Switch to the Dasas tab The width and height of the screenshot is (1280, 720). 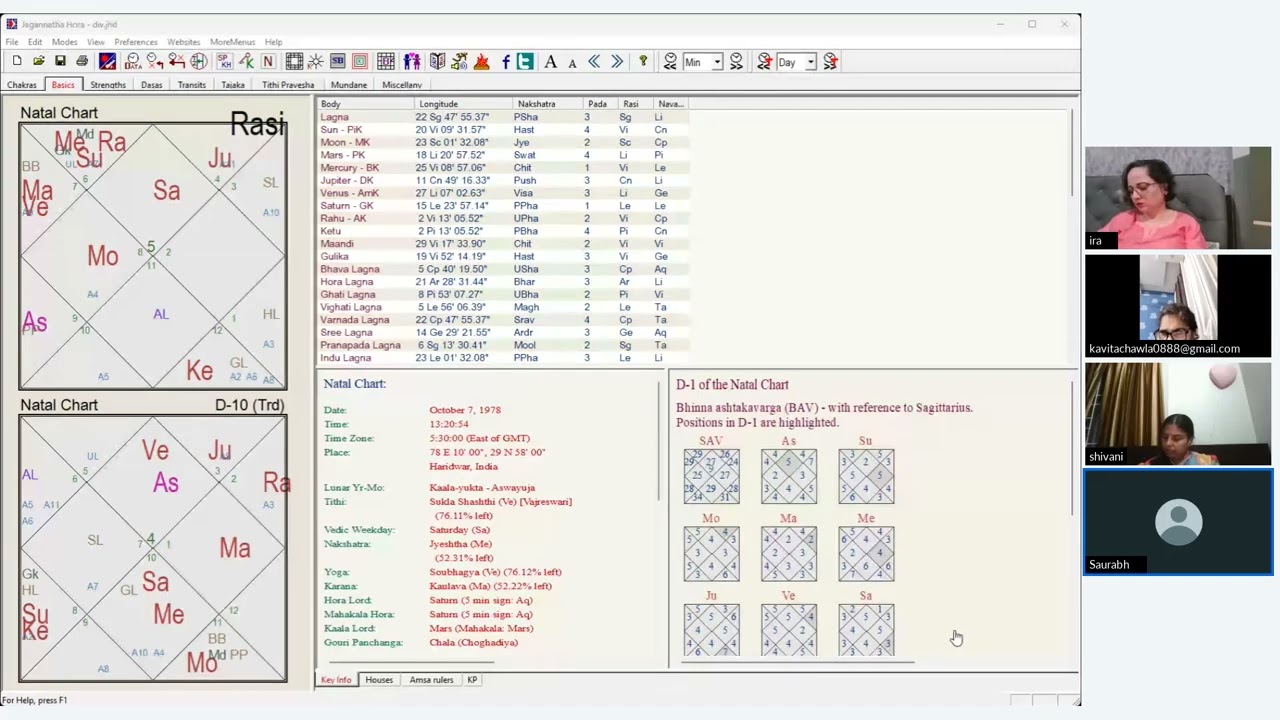152,85
